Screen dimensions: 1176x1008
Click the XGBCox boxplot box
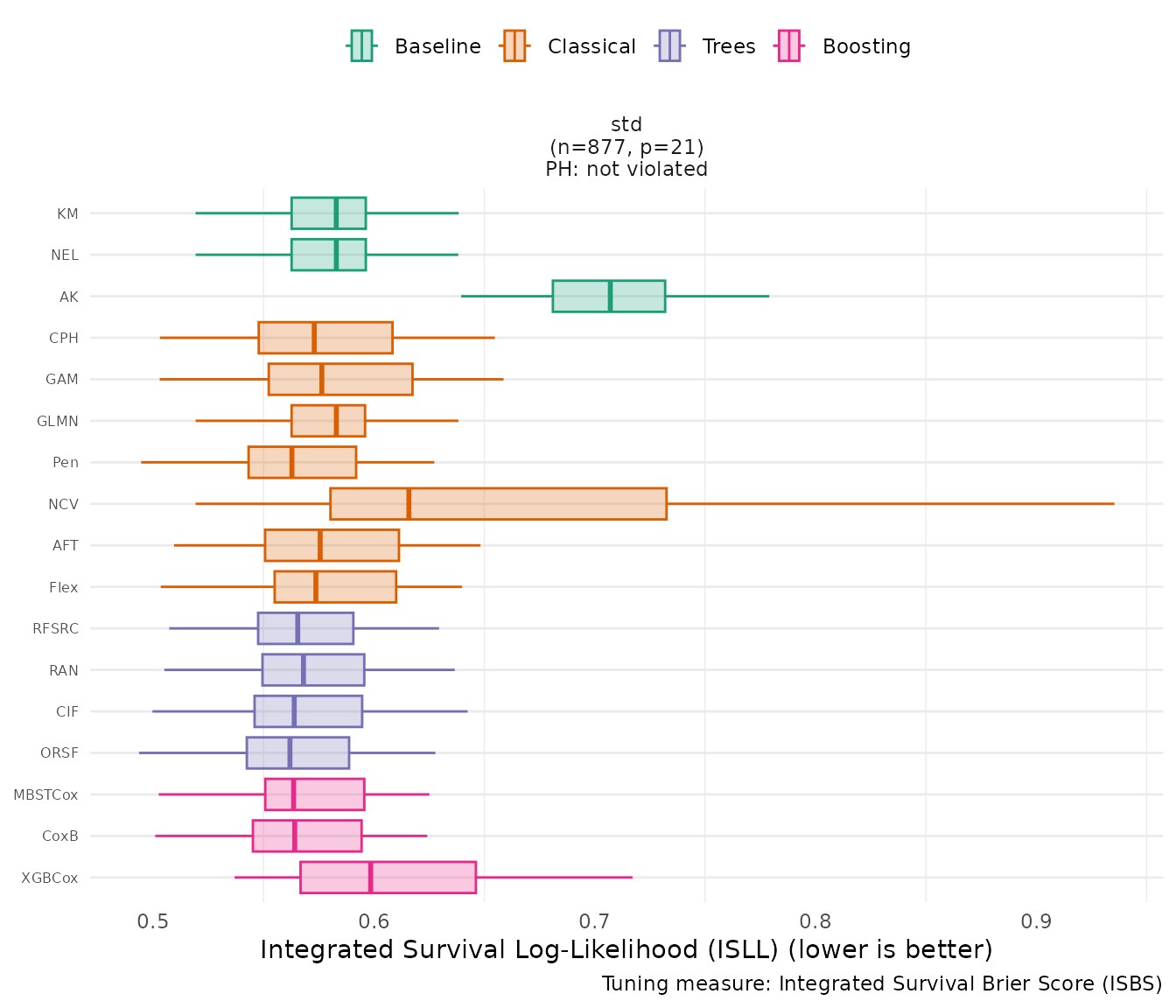point(388,878)
